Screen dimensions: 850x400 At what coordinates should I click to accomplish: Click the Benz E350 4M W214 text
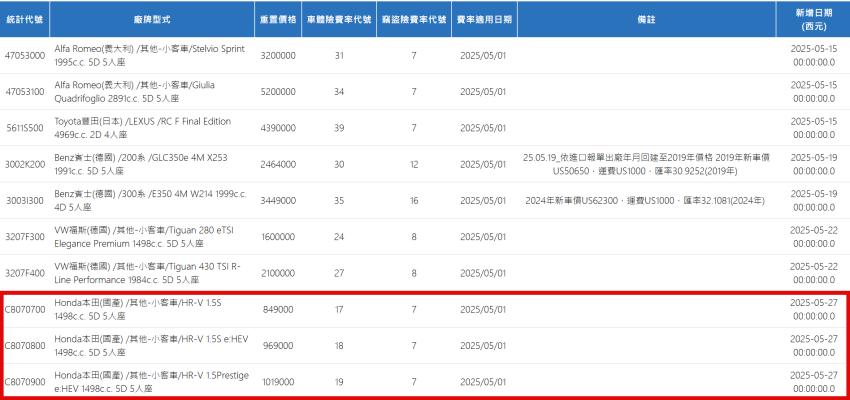(151, 201)
